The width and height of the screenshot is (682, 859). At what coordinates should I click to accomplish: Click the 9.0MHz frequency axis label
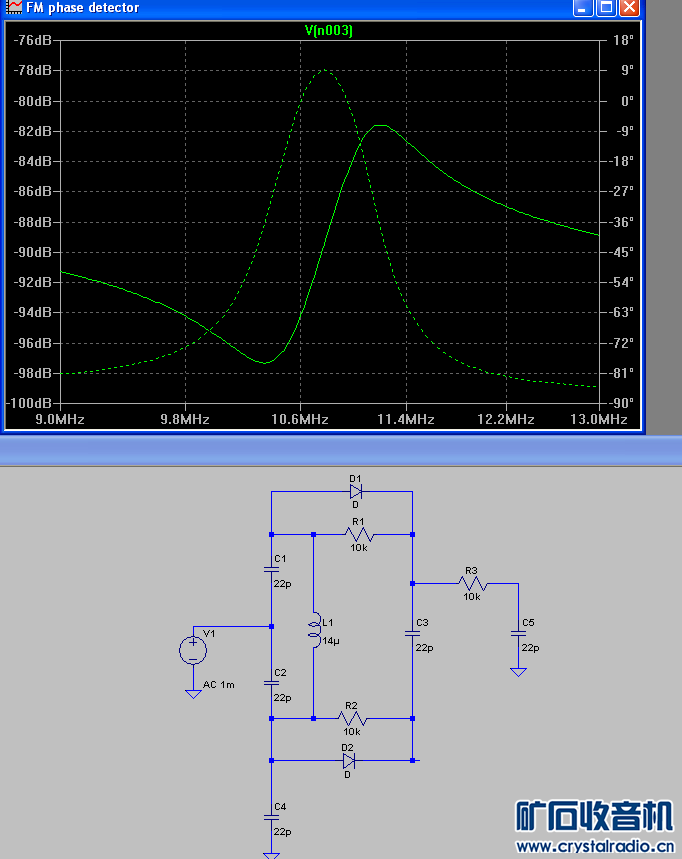[x=60, y=420]
